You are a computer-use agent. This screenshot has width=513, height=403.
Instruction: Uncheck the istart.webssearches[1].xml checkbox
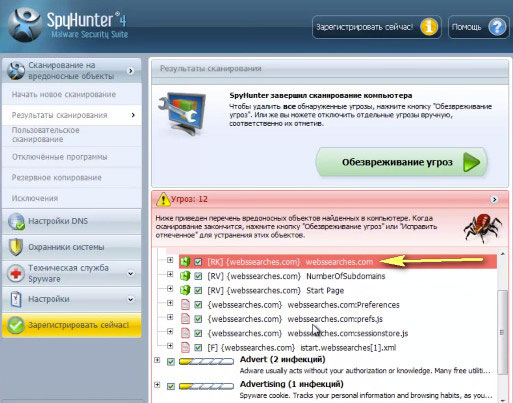click(x=198, y=348)
